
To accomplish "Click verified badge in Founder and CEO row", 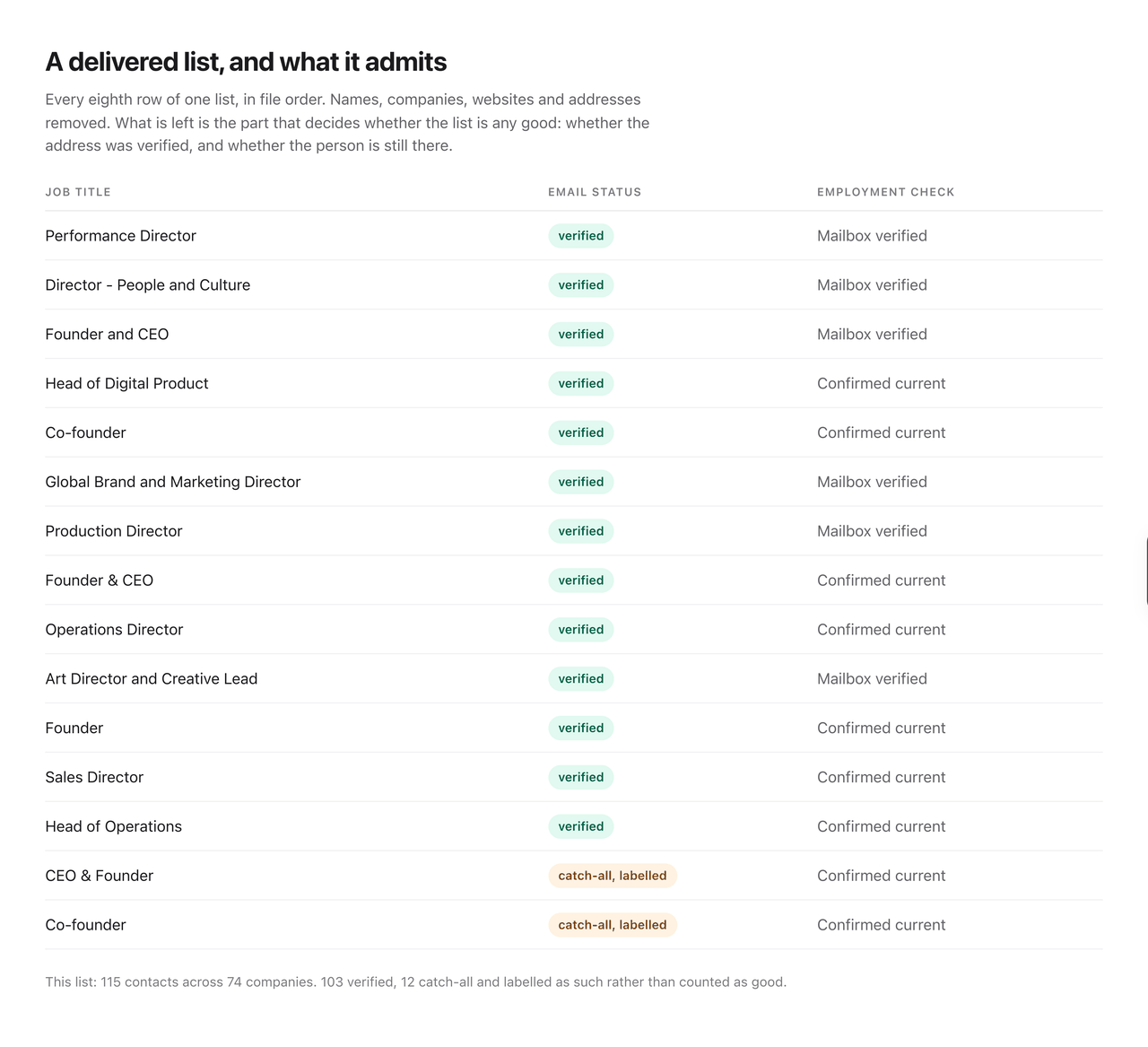I will click(581, 335).
